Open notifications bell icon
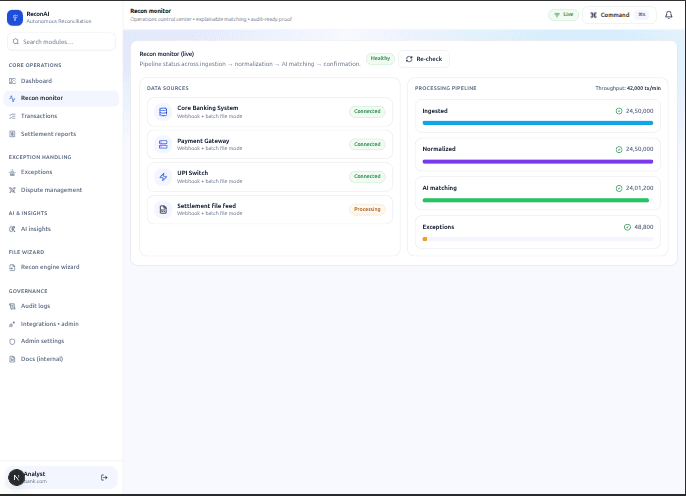686x496 pixels. tap(668, 15)
